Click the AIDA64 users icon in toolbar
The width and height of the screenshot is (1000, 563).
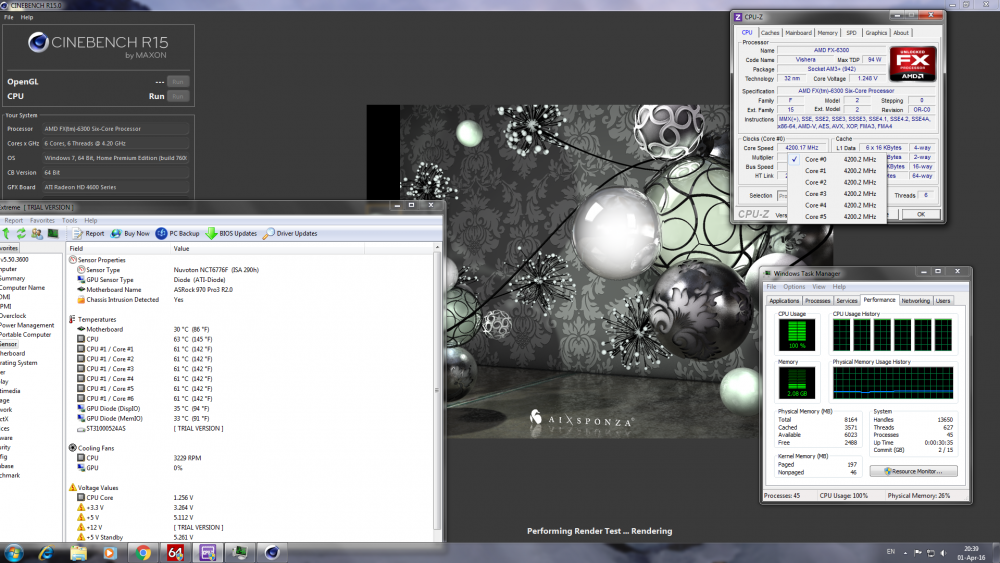pyautogui.click(x=37, y=233)
